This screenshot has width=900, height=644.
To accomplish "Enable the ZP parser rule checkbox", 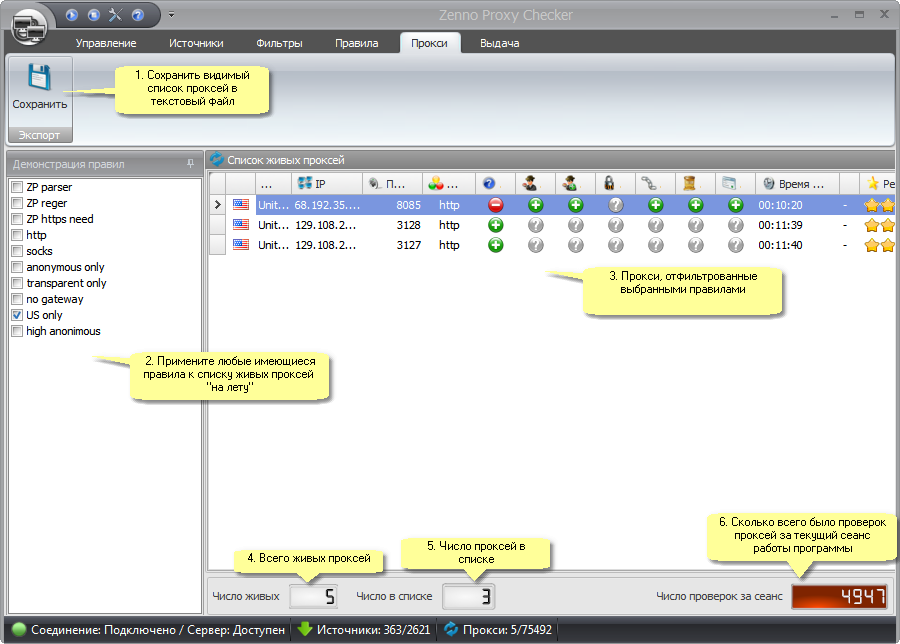I will point(16,187).
